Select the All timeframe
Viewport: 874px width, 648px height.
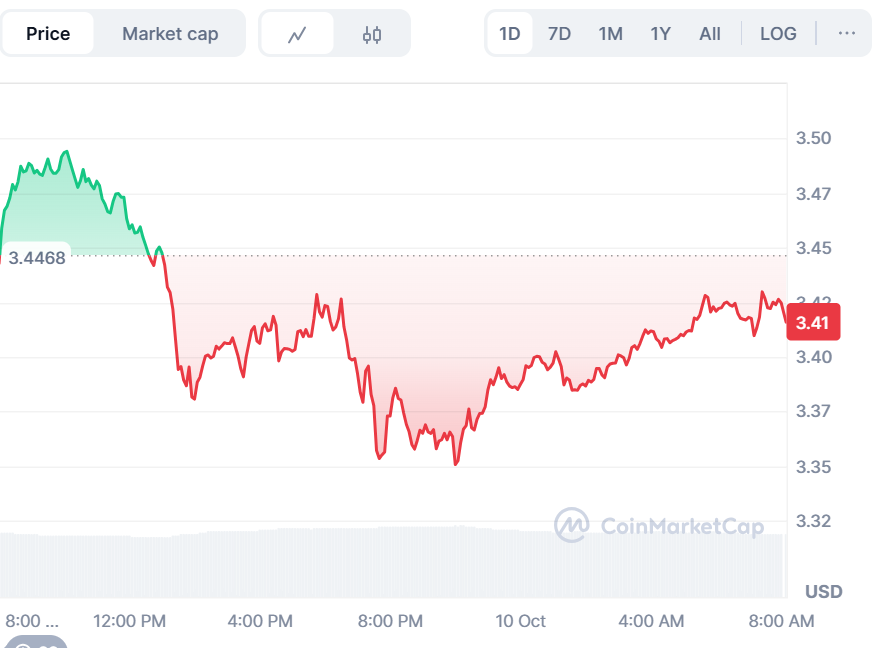click(x=710, y=33)
